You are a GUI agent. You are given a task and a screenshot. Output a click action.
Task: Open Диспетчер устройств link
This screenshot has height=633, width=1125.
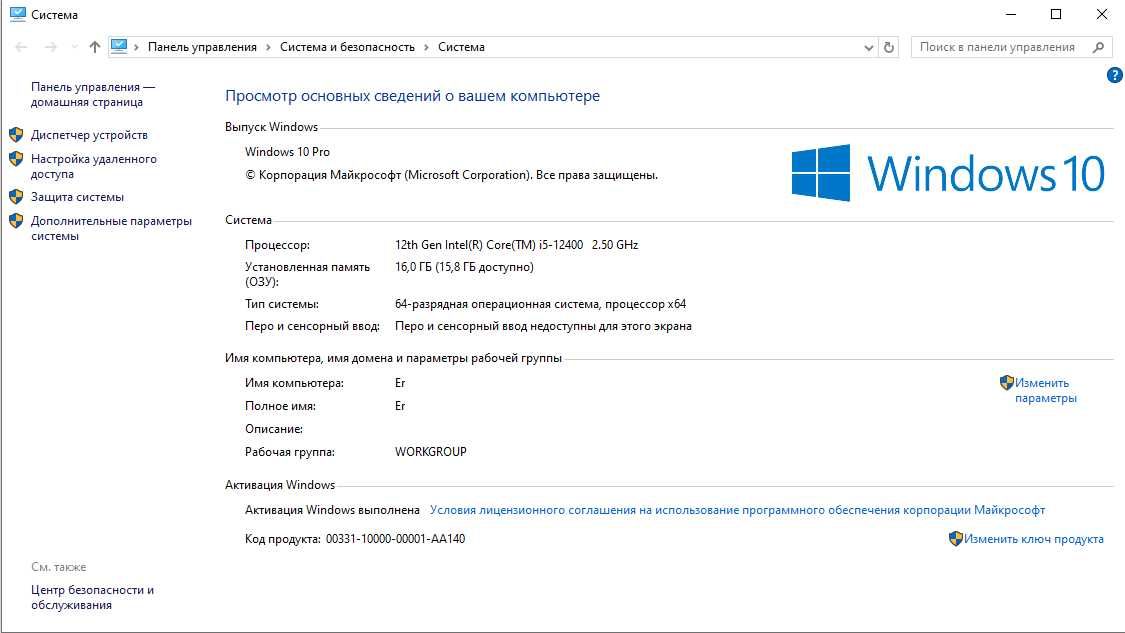tap(89, 135)
